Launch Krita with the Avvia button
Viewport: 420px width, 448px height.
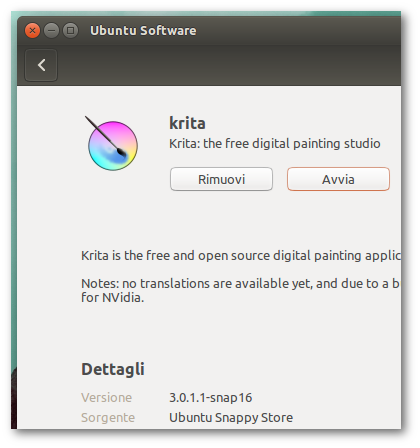point(338,179)
